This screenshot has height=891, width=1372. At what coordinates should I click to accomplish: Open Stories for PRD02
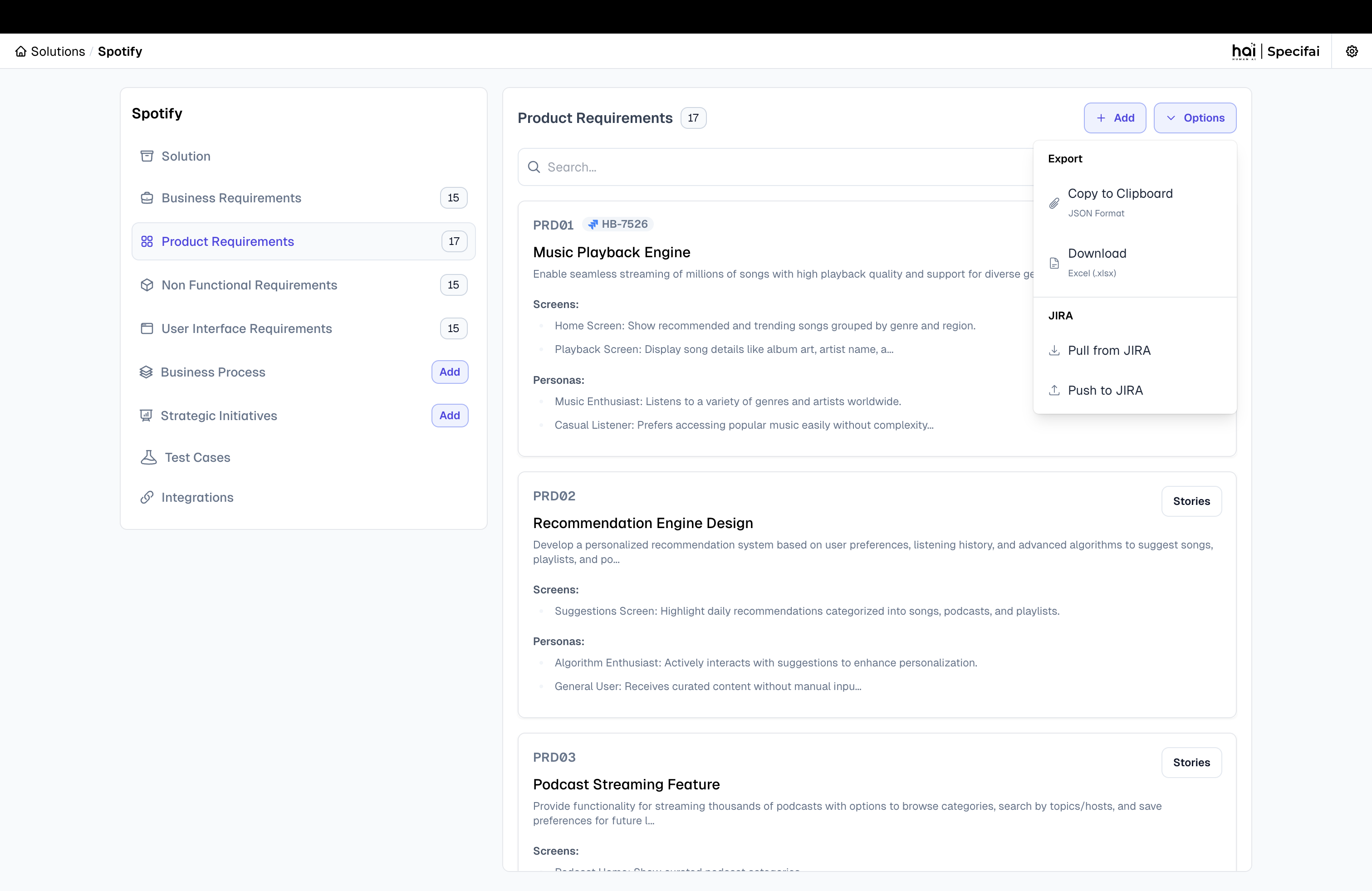pos(1191,501)
